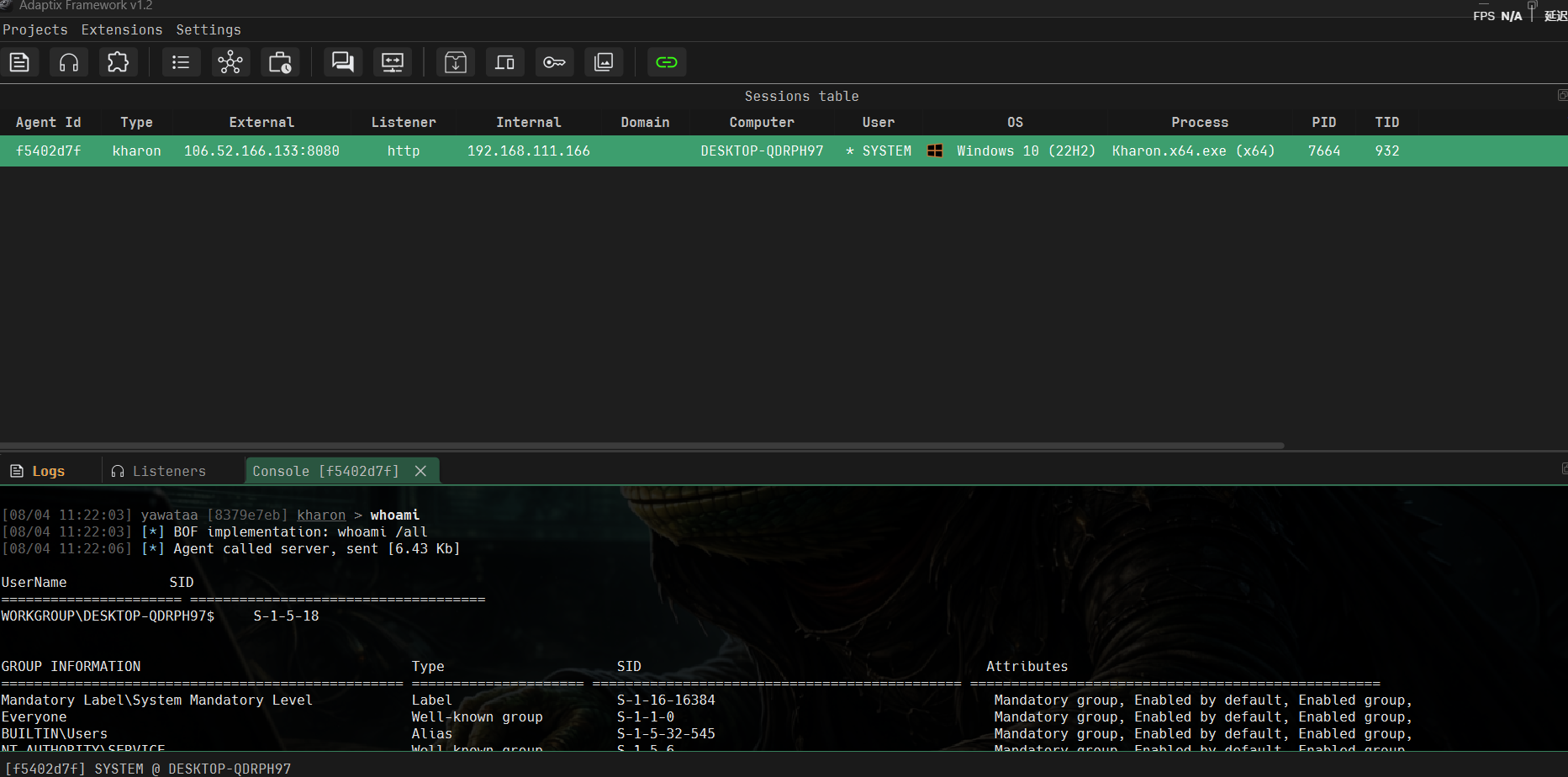Sort sessions by Computer column header
1568x777 pixels.
(762, 123)
